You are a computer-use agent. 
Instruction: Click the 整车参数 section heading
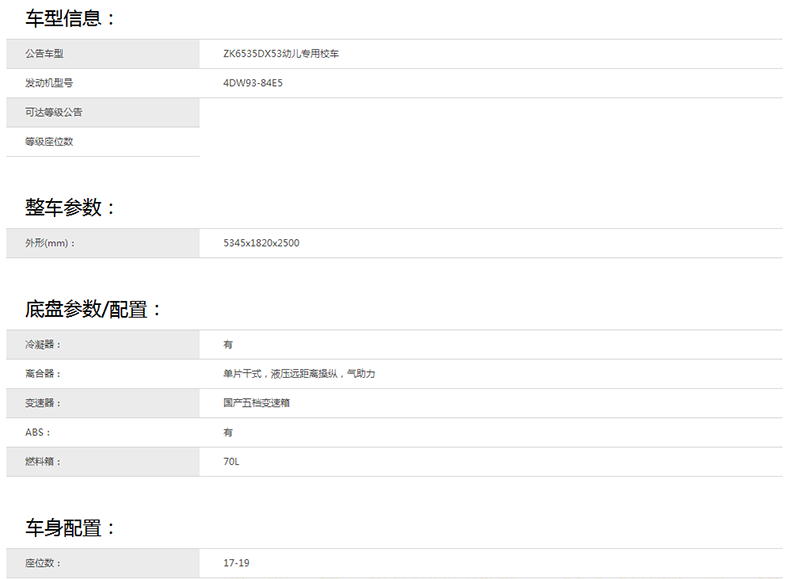pos(71,207)
